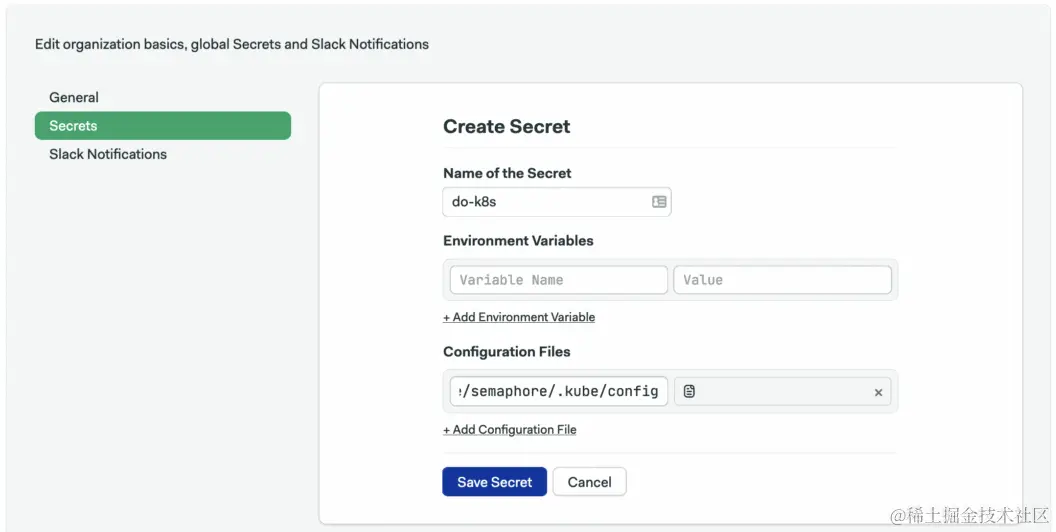Focus the Variable Name input
Viewport: 1056px width, 532px height.
558,280
